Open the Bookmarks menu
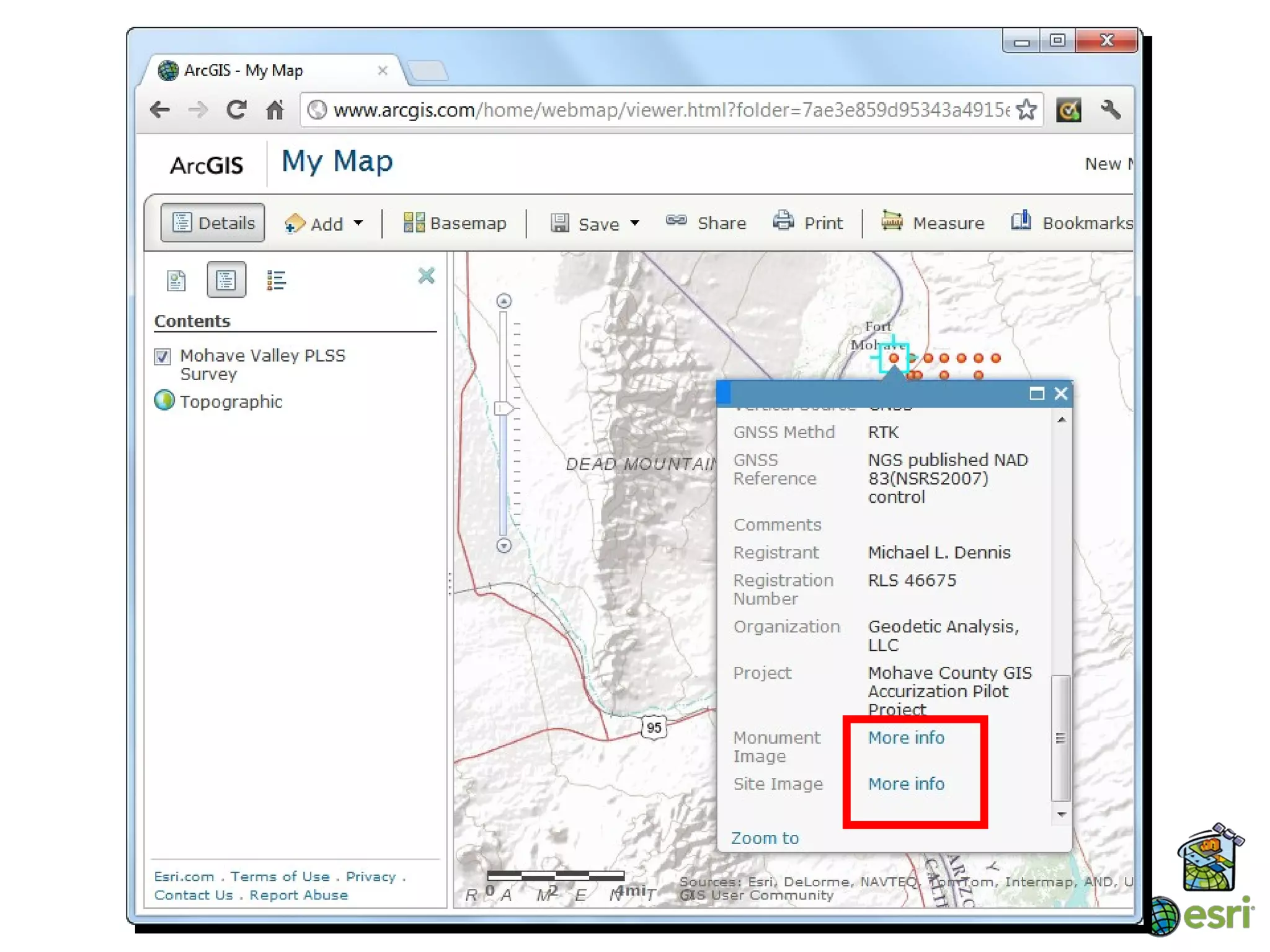 (x=1072, y=223)
